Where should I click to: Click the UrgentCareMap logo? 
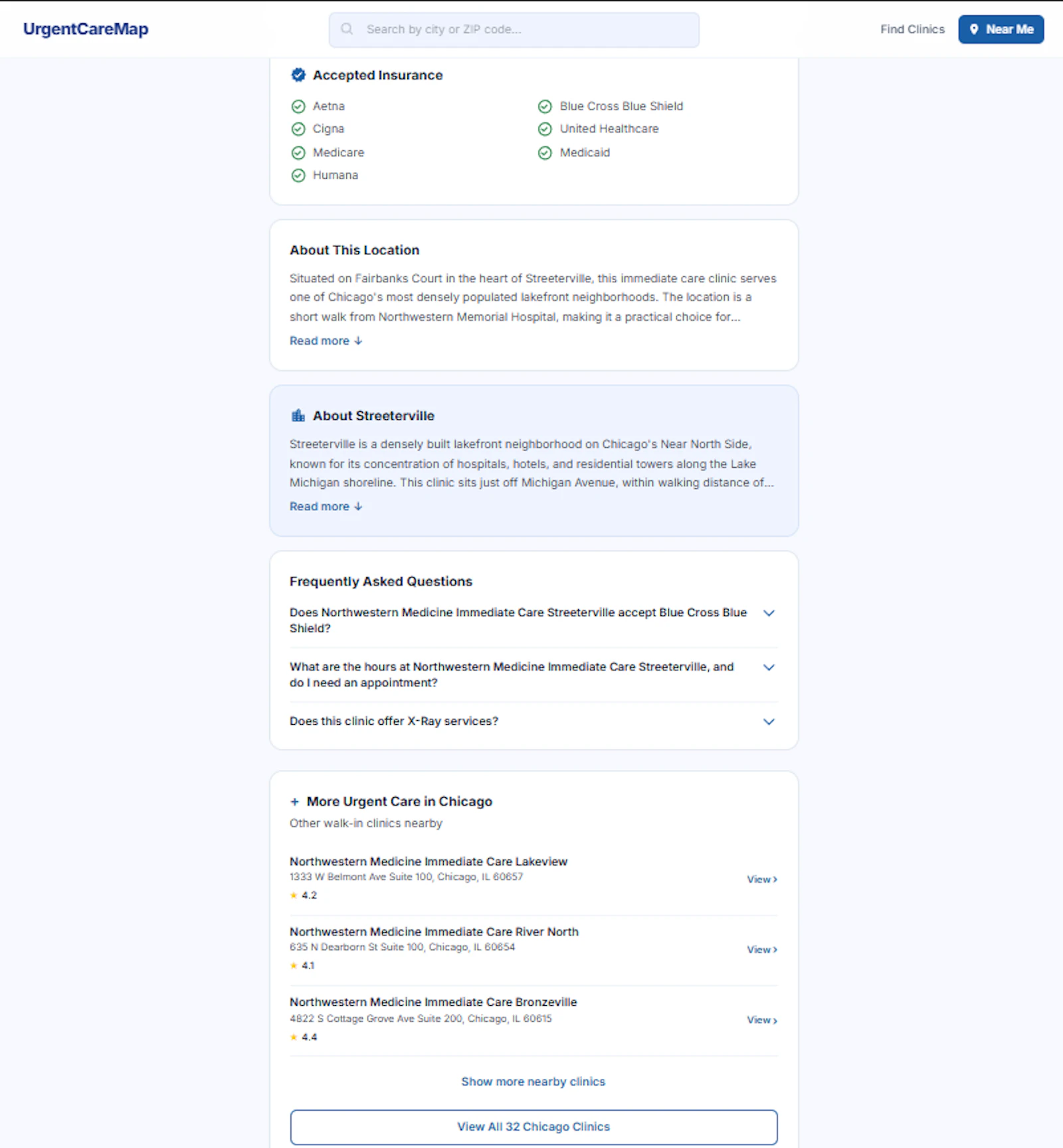86,29
